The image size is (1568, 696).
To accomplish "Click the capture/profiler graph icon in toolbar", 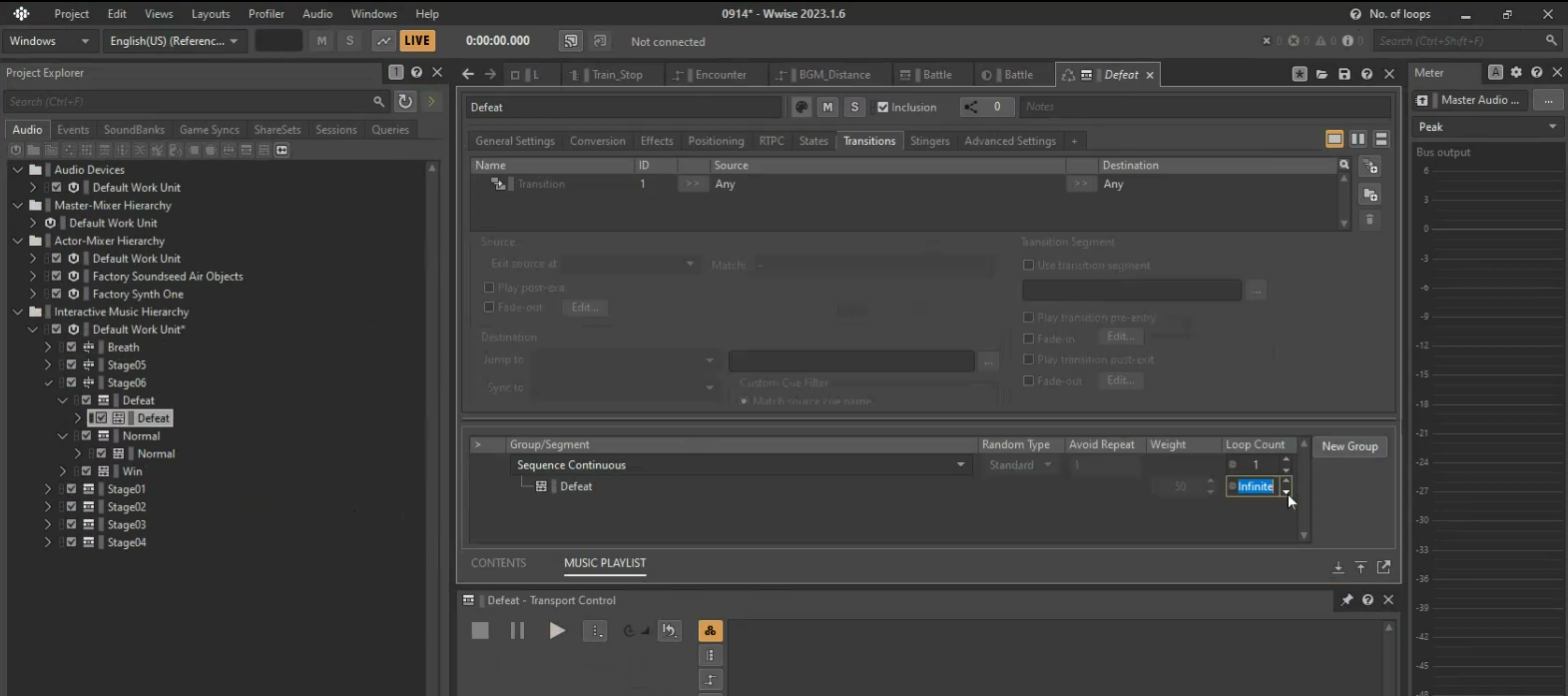I will pos(383,41).
